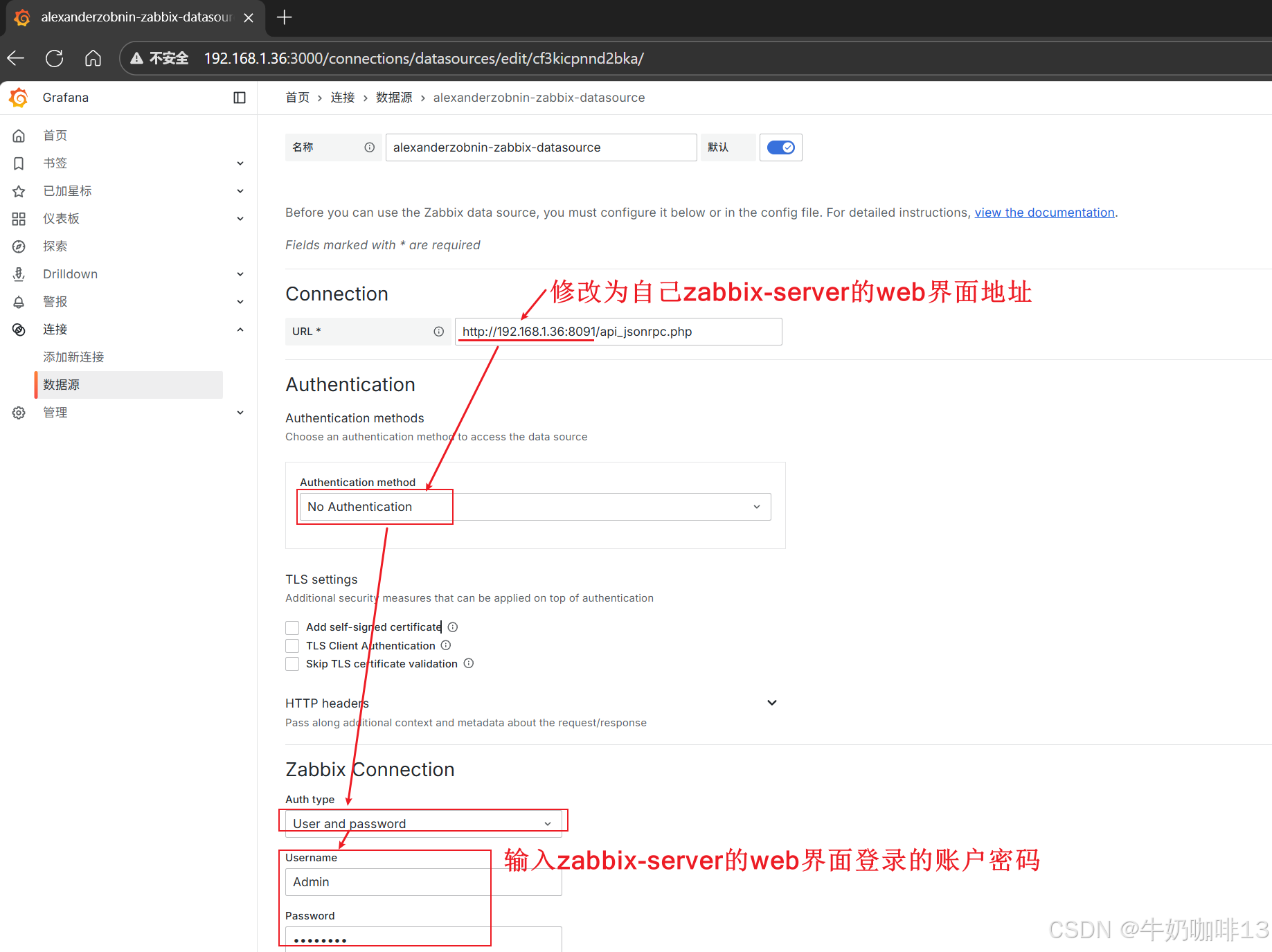Click the home icon beside 首页
Viewport: 1272px width, 952px height.
pyautogui.click(x=19, y=136)
